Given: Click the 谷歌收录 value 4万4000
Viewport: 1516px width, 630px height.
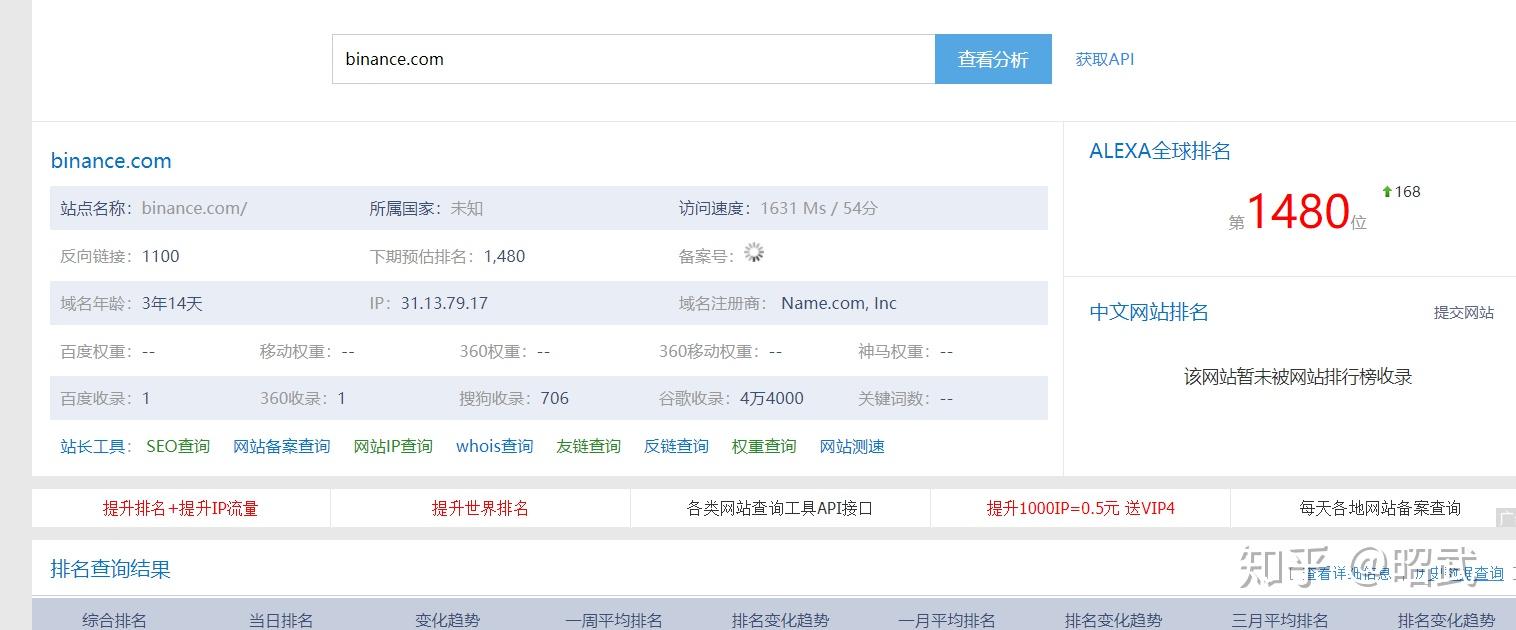Looking at the screenshot, I should click(772, 398).
